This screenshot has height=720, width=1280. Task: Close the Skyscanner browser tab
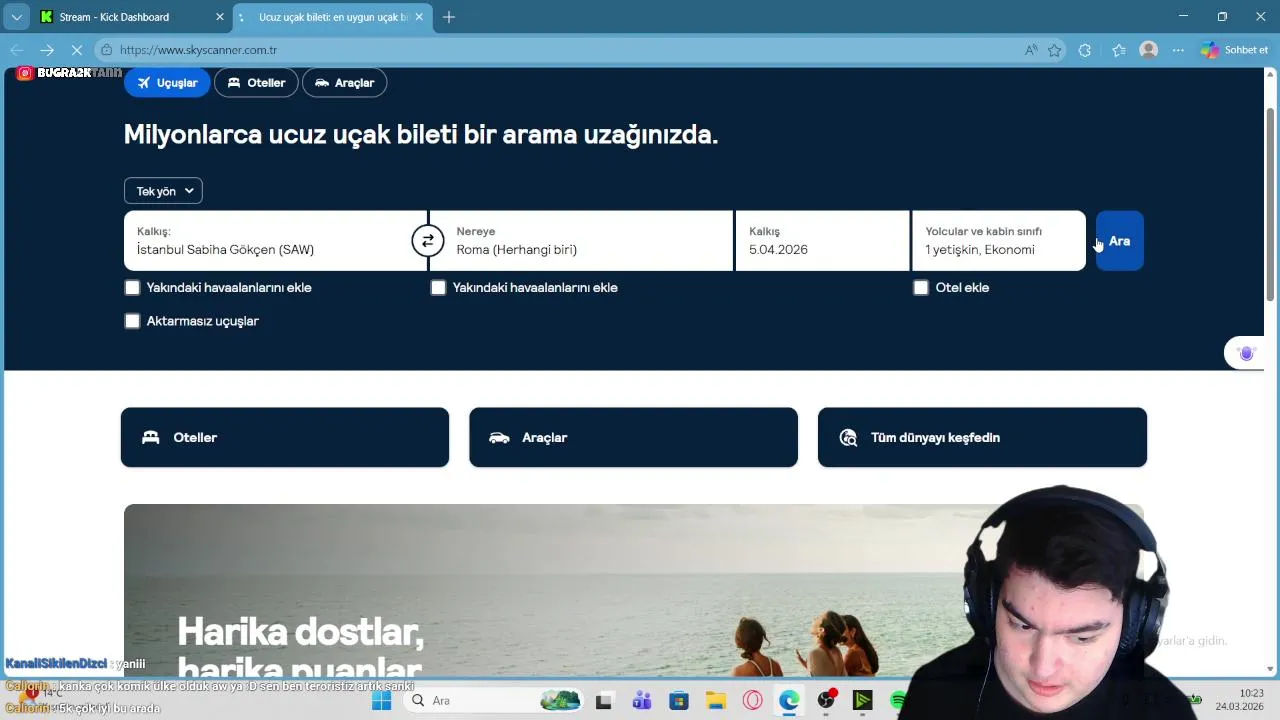(420, 17)
